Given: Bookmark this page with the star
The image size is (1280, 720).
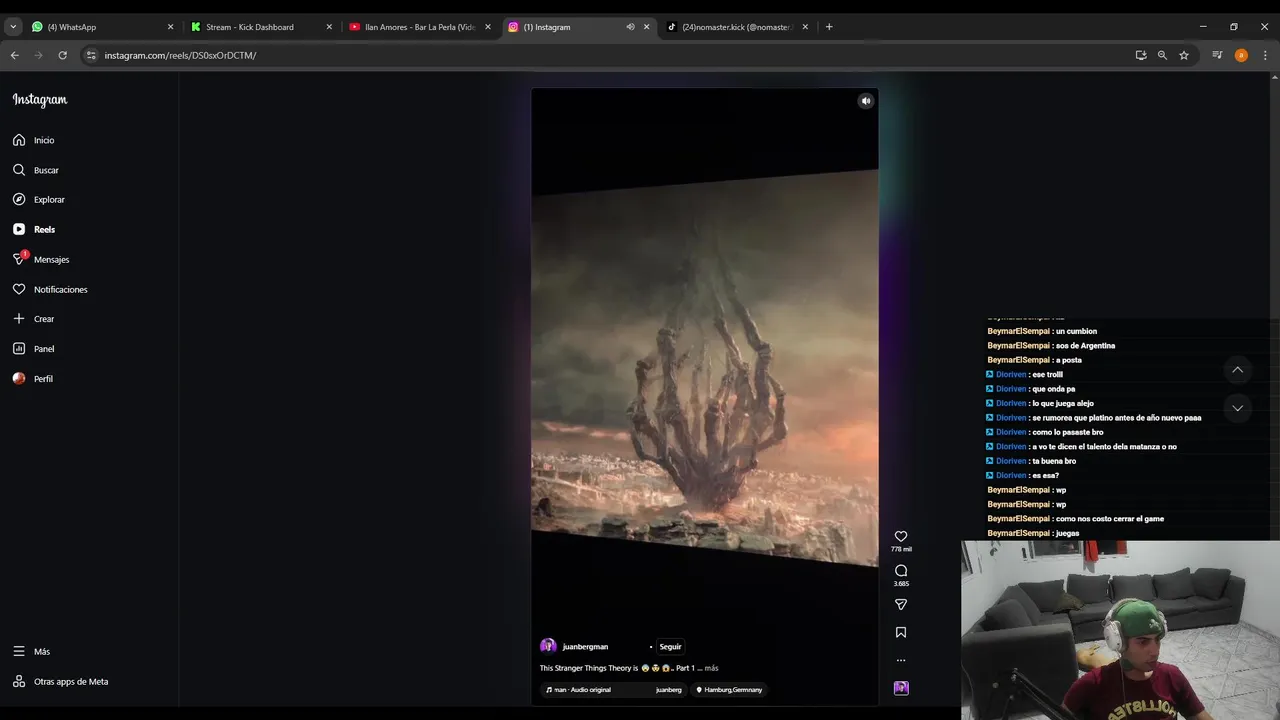Looking at the screenshot, I should tap(1184, 55).
